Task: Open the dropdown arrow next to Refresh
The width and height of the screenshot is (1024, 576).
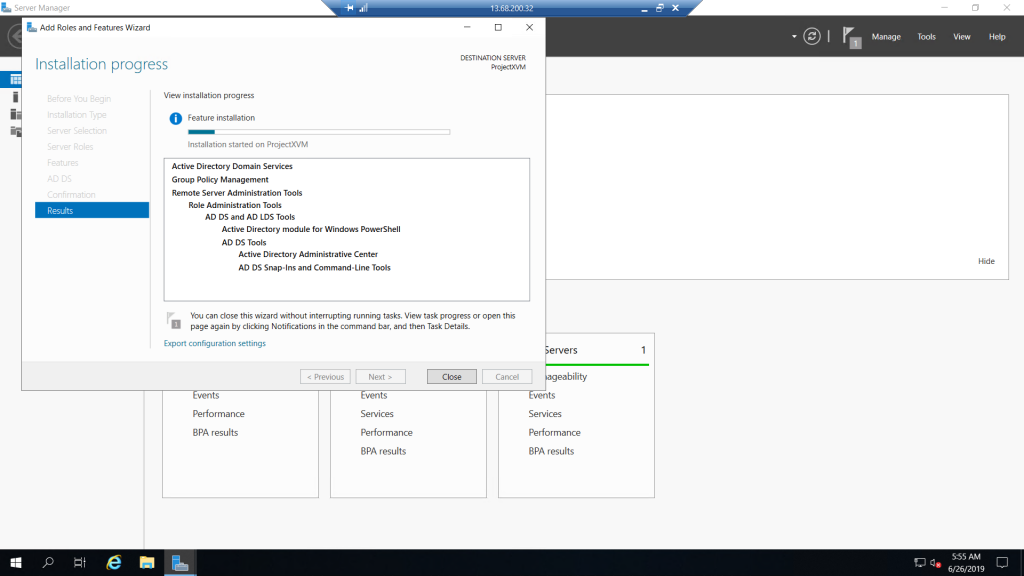Action: click(x=794, y=37)
